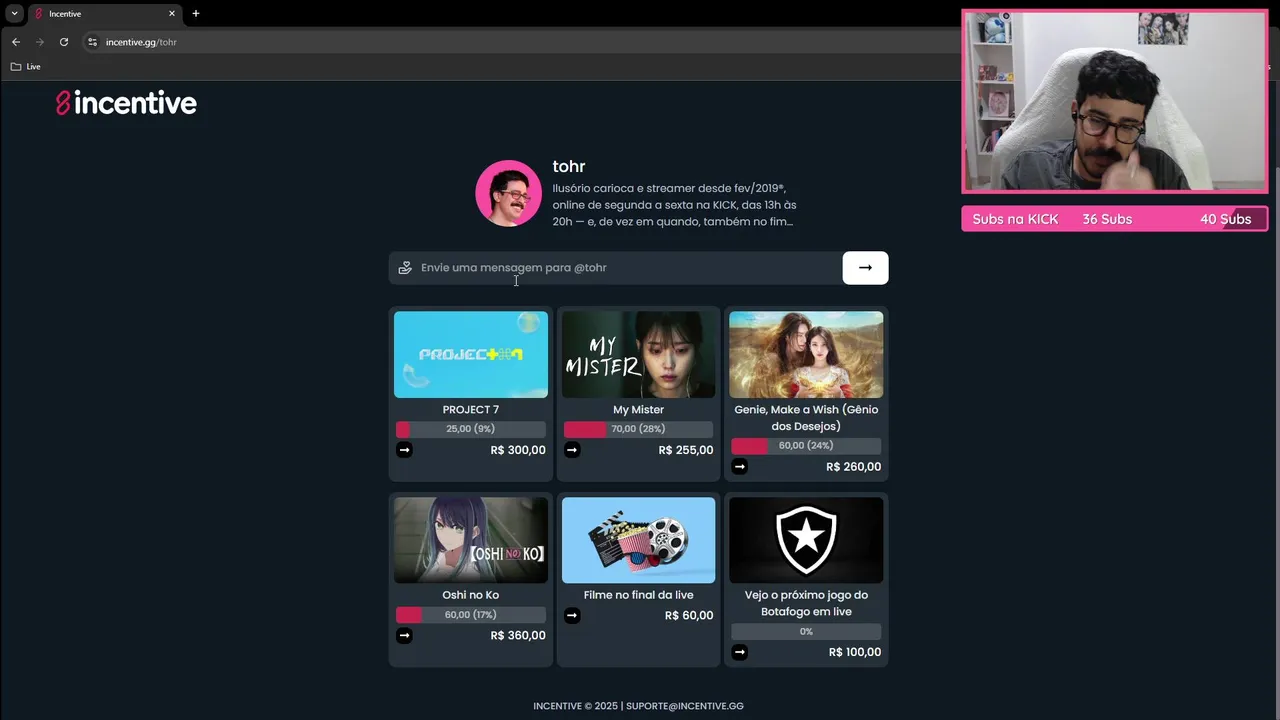
Task: Send message with the white arrow button
Action: point(865,268)
